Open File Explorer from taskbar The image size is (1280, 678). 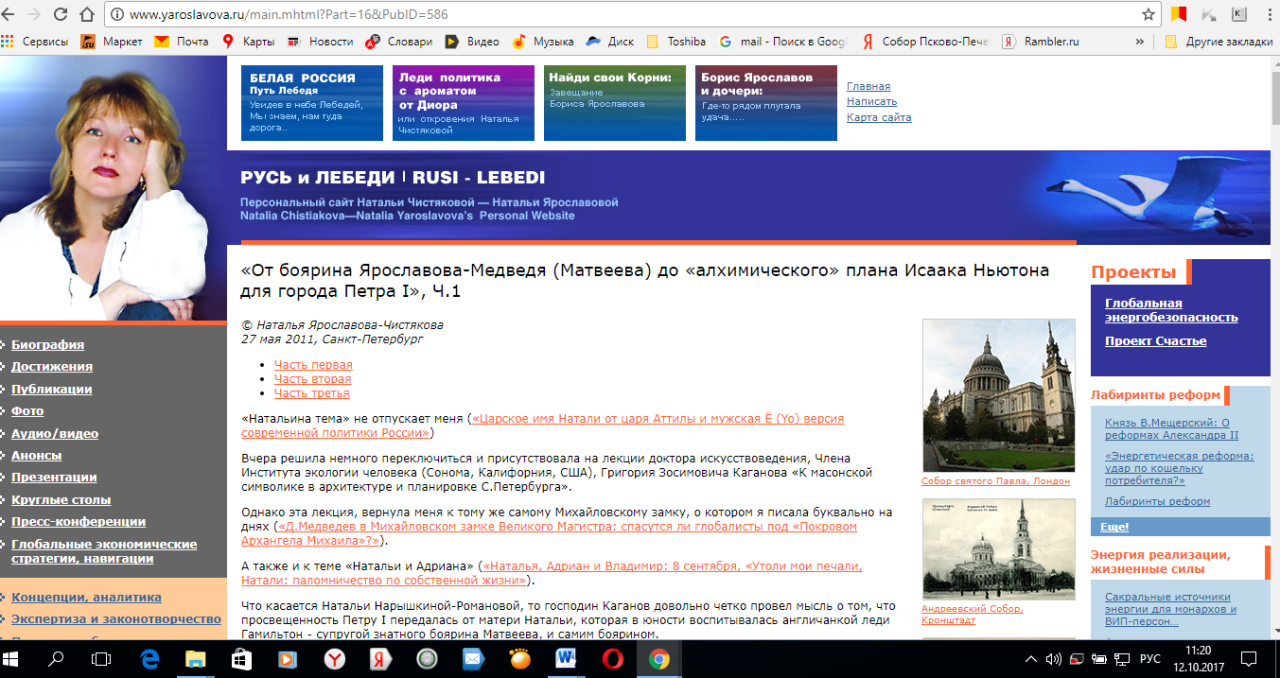195,659
